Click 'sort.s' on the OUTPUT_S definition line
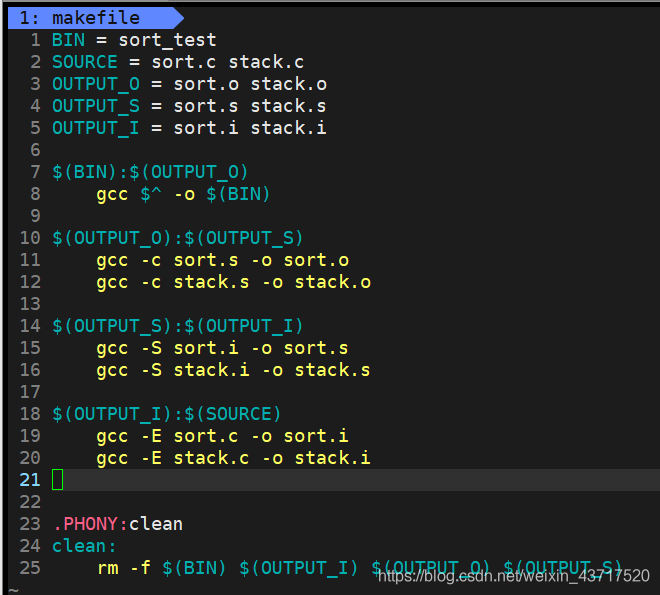Image resolution: width=660 pixels, height=595 pixels. pyautogui.click(x=206, y=106)
